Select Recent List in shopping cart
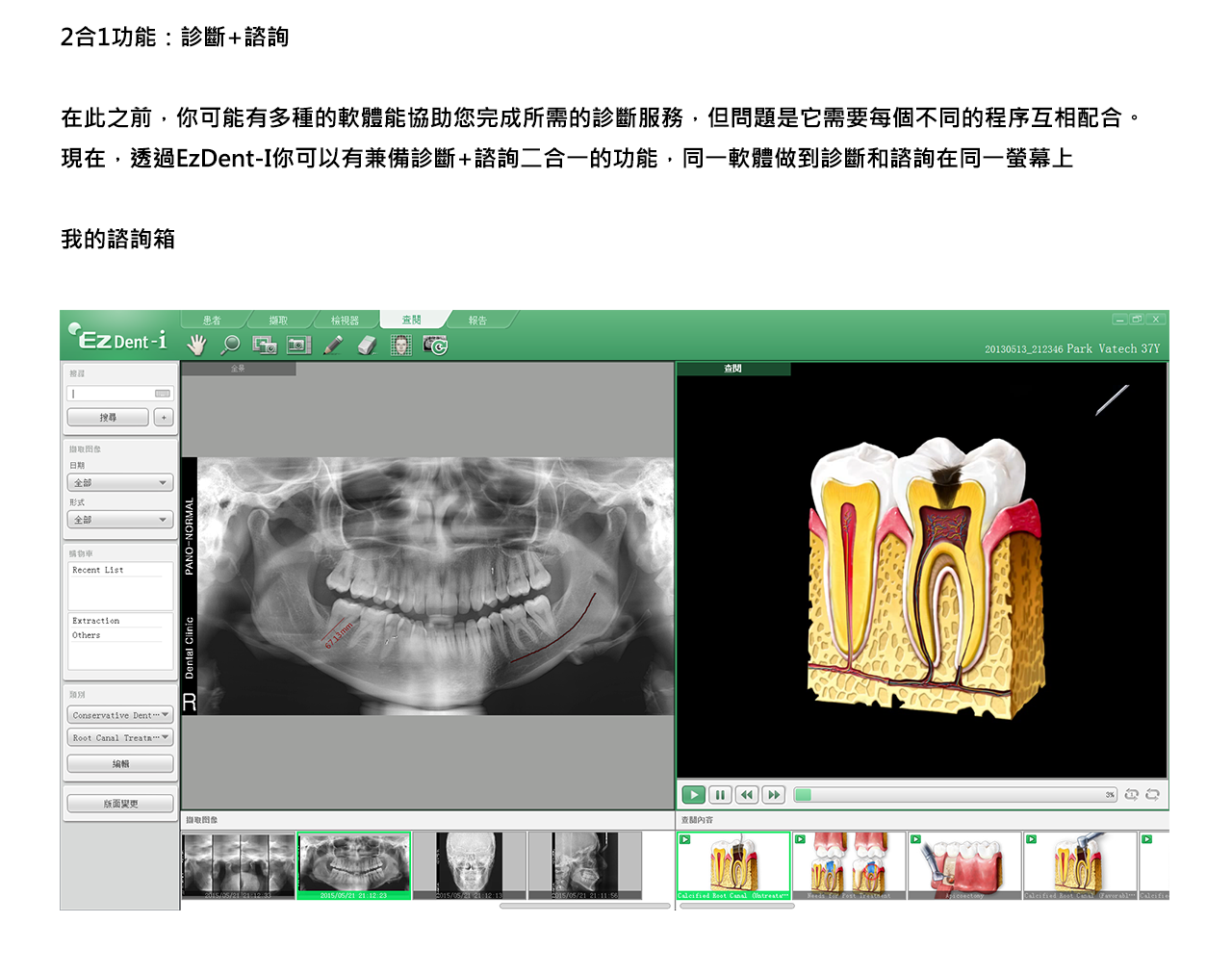Image resolution: width=1232 pixels, height=974 pixels. pyautogui.click(x=98, y=570)
